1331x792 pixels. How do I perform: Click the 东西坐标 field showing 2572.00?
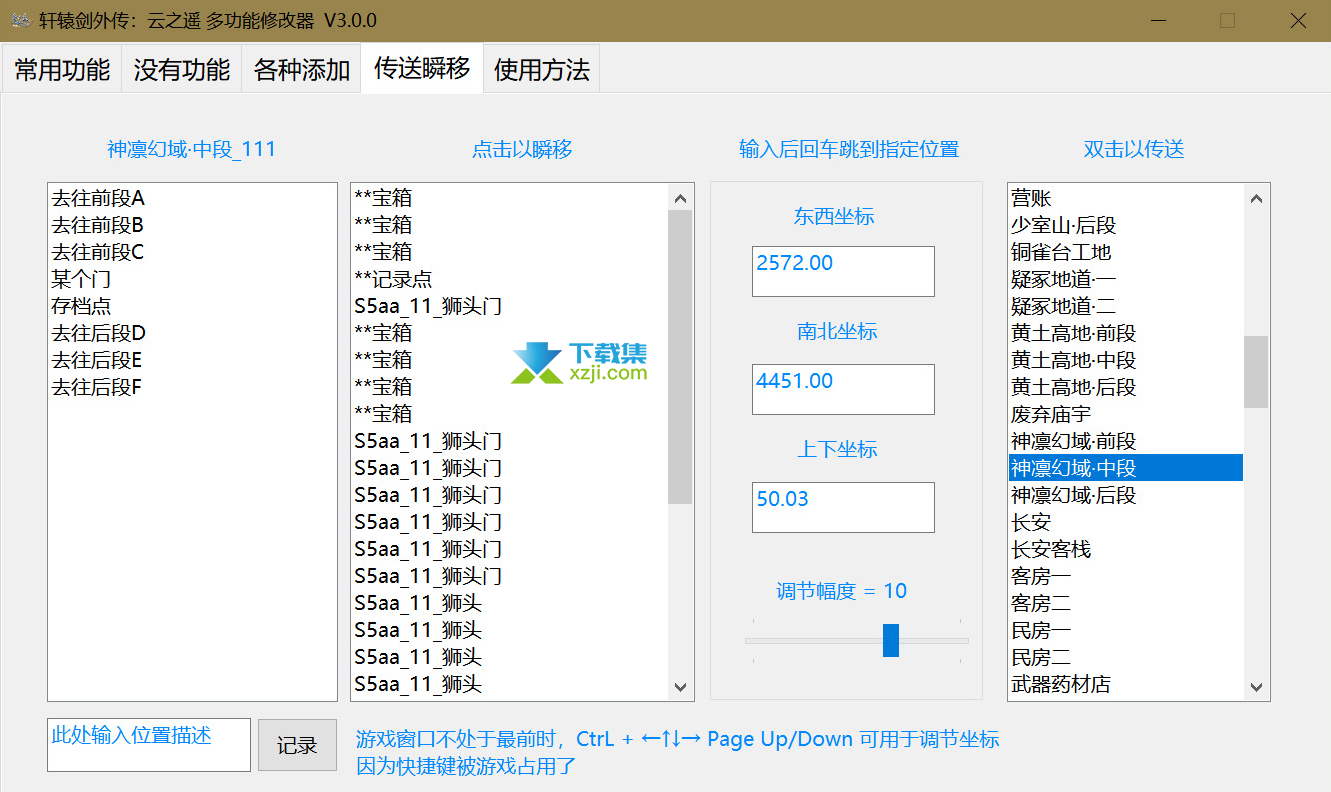pos(843,271)
